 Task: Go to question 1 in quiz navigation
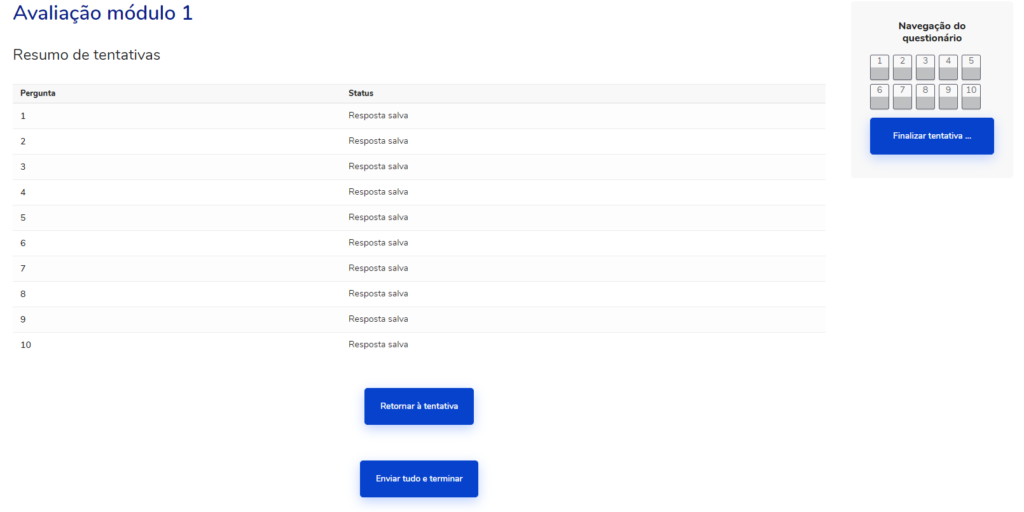[879, 67]
